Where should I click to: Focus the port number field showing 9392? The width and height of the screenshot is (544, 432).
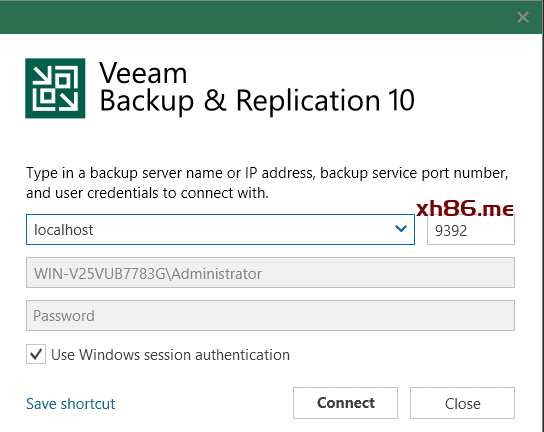point(471,229)
